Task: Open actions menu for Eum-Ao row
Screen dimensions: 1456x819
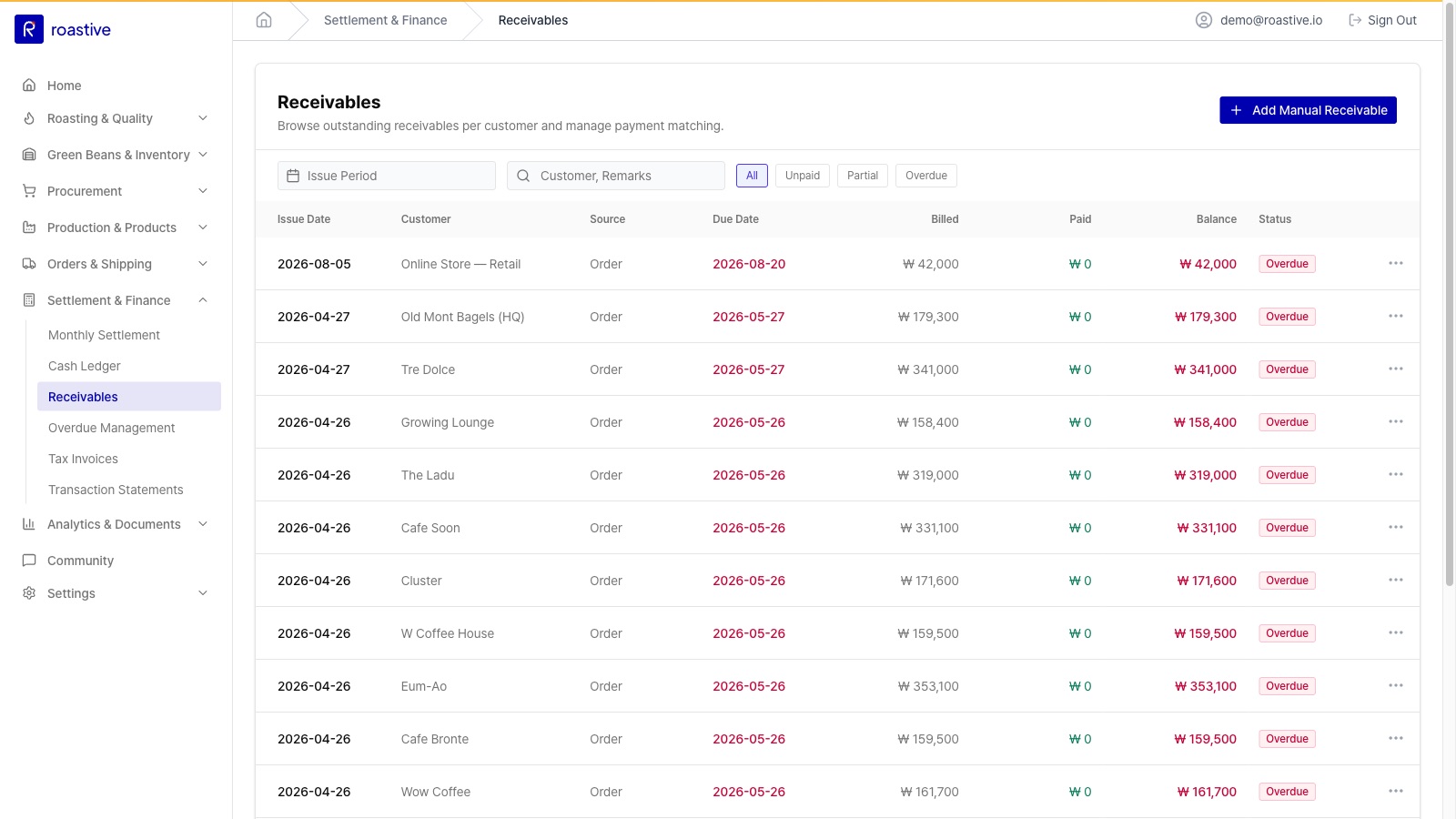Action: [1396, 685]
